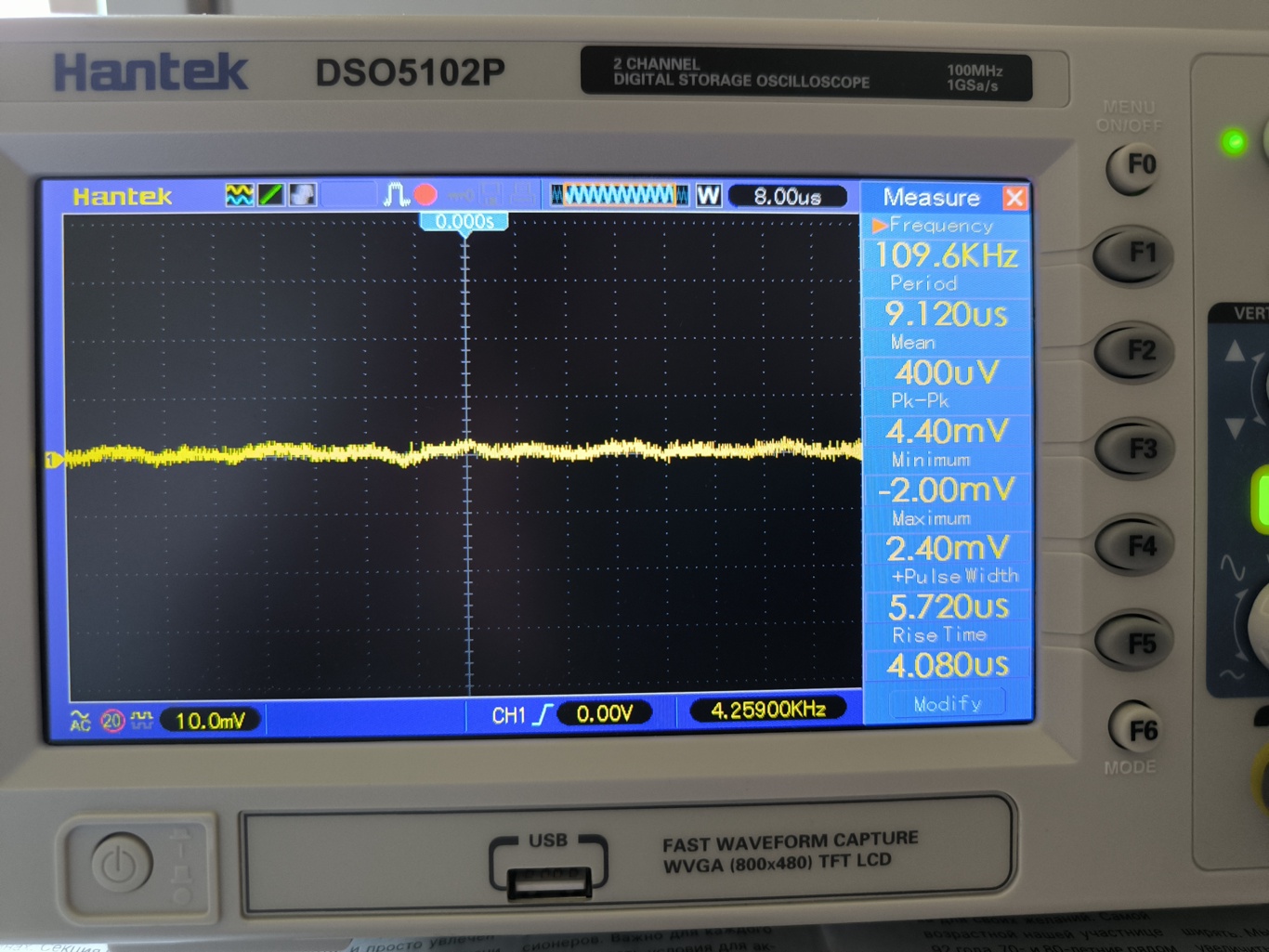This screenshot has width=1269, height=952.
Task: Click the yellow waveform display icon
Action: (x=240, y=195)
